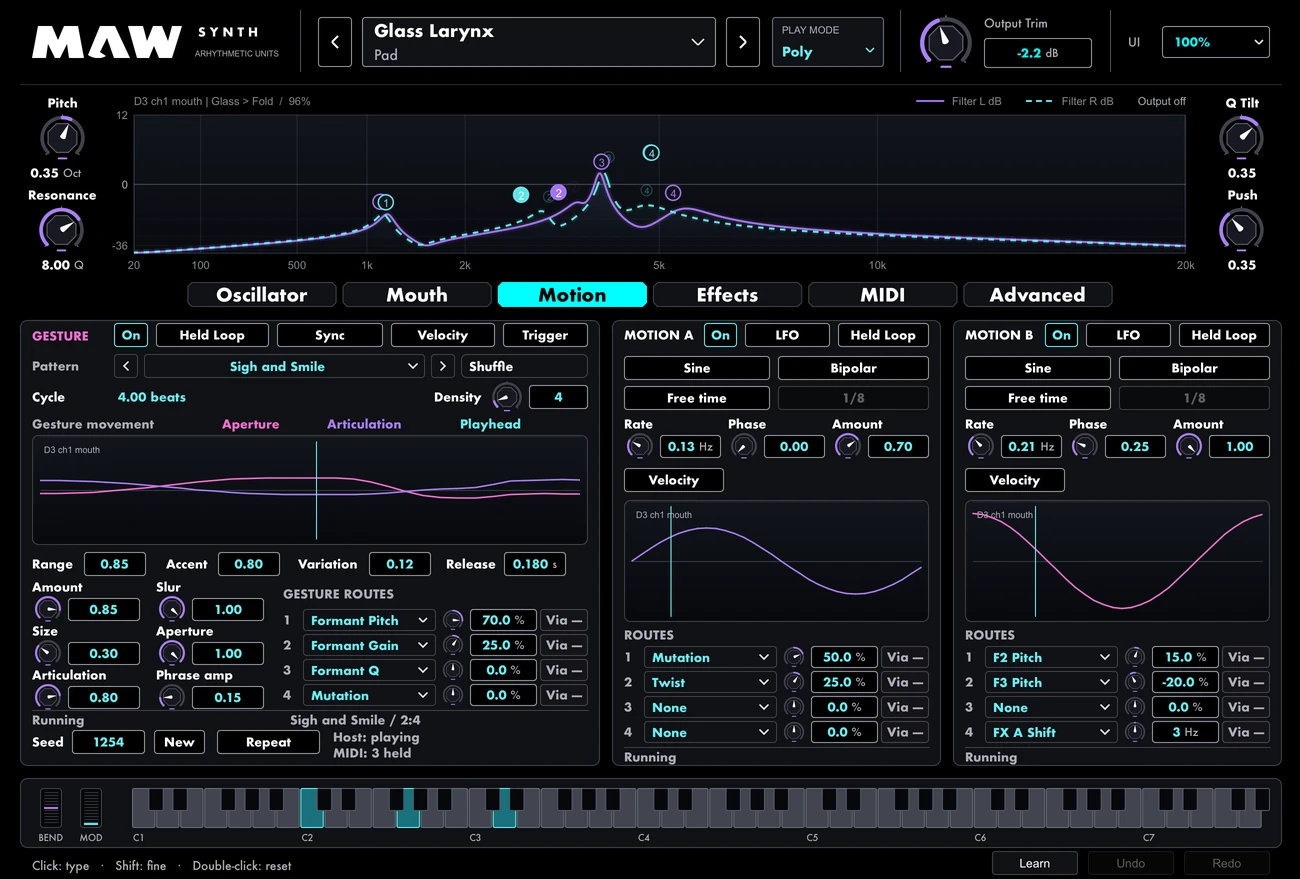Click the New seed button
The image size is (1300, 879).
point(179,742)
